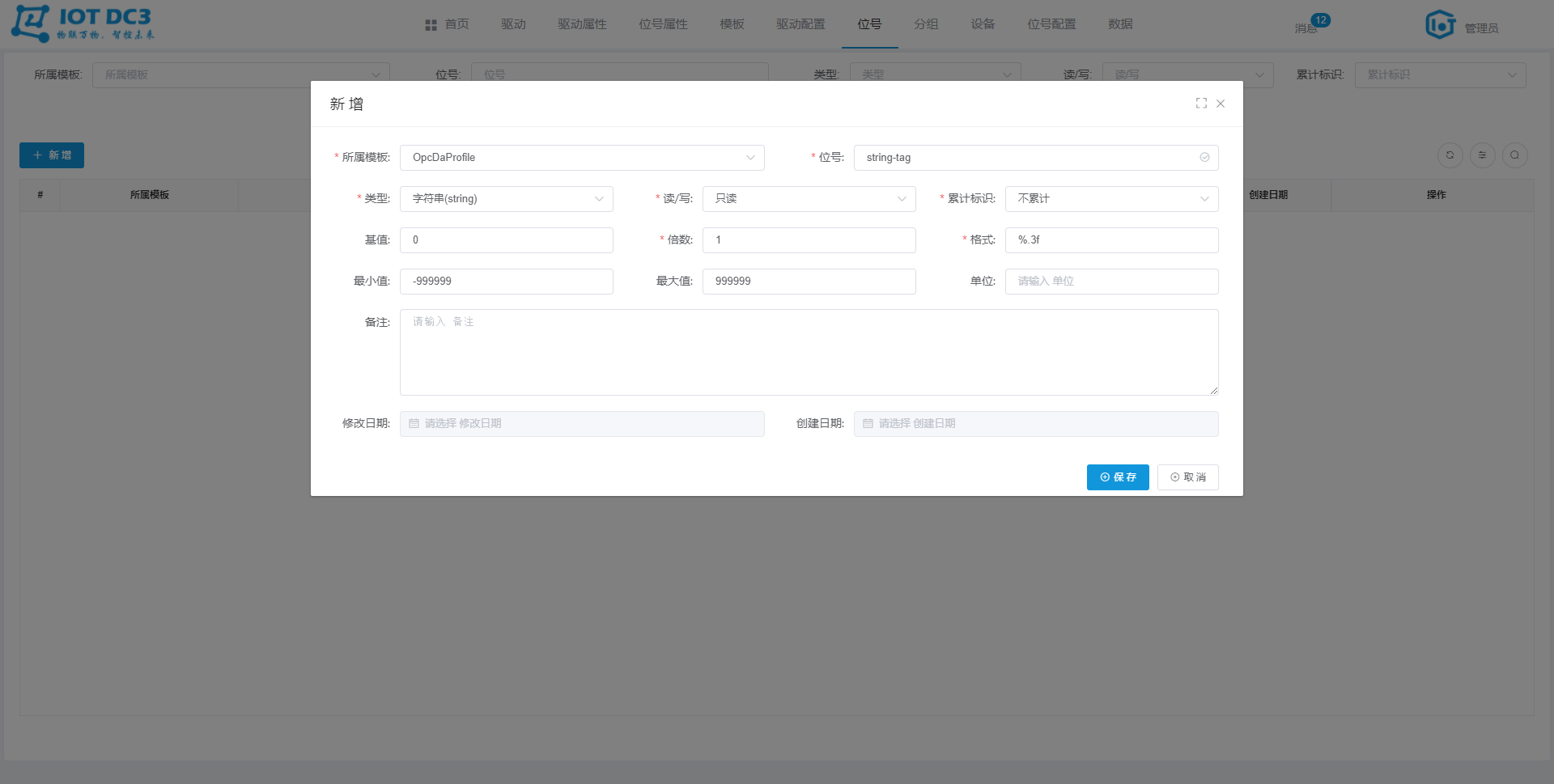Go to the 设备 menu tab

click(x=983, y=24)
